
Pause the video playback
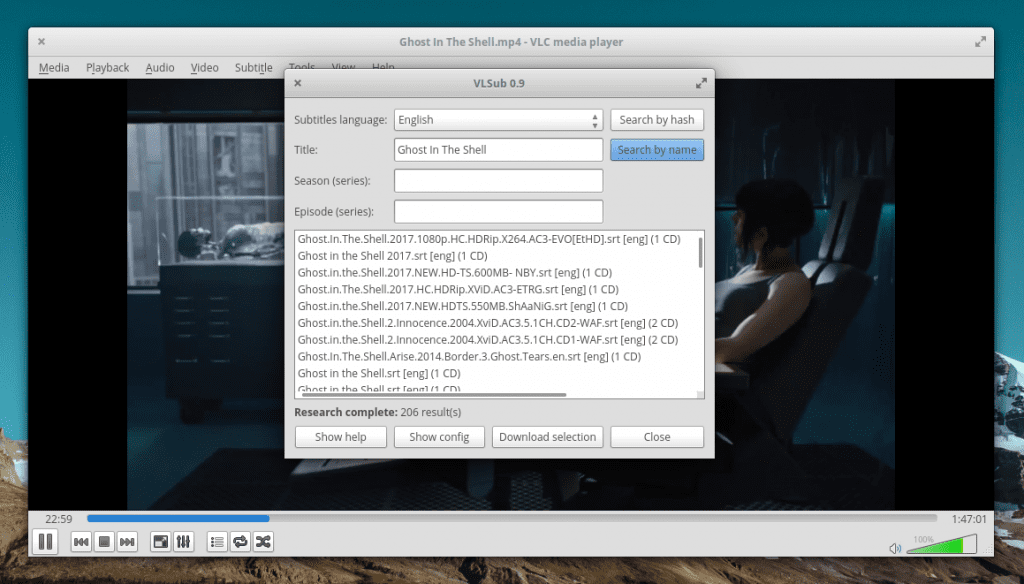(x=45, y=542)
